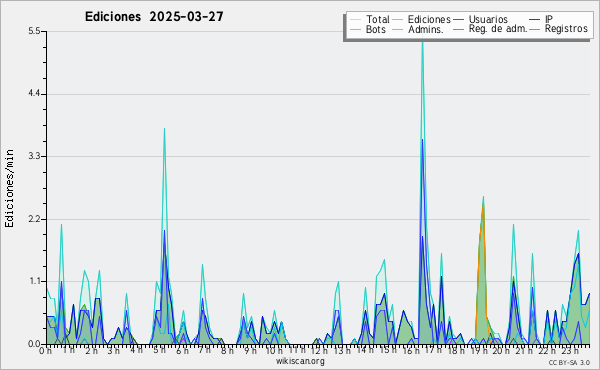The width and height of the screenshot is (600, 370).
Task: Click the green Ediciones legend color line
Action: coord(398,19)
